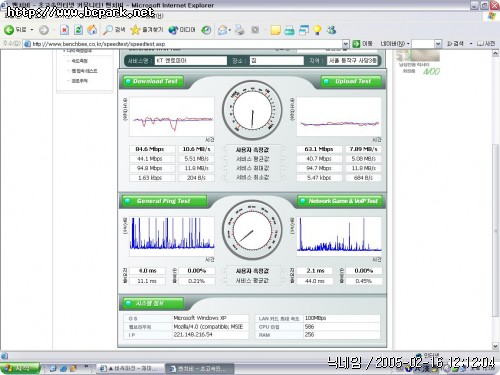Click the cascading windows toolbar icon

[304, 30]
